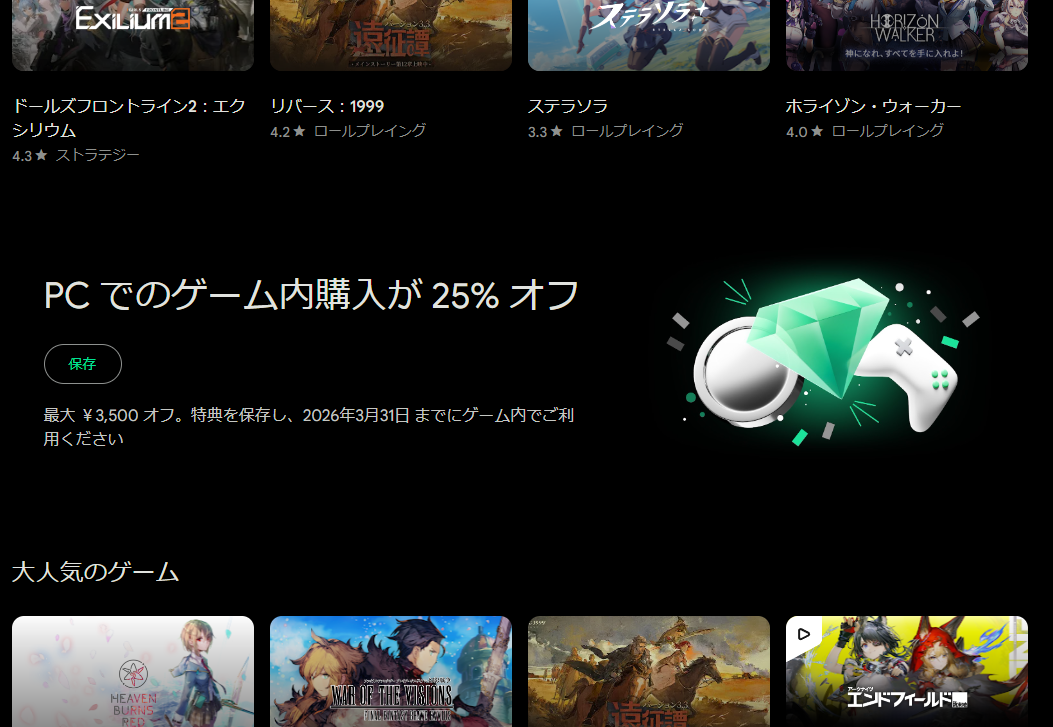Click the star icon beside the 4.2 rating
Screen dimensions: 1053x727
[x=299, y=132]
